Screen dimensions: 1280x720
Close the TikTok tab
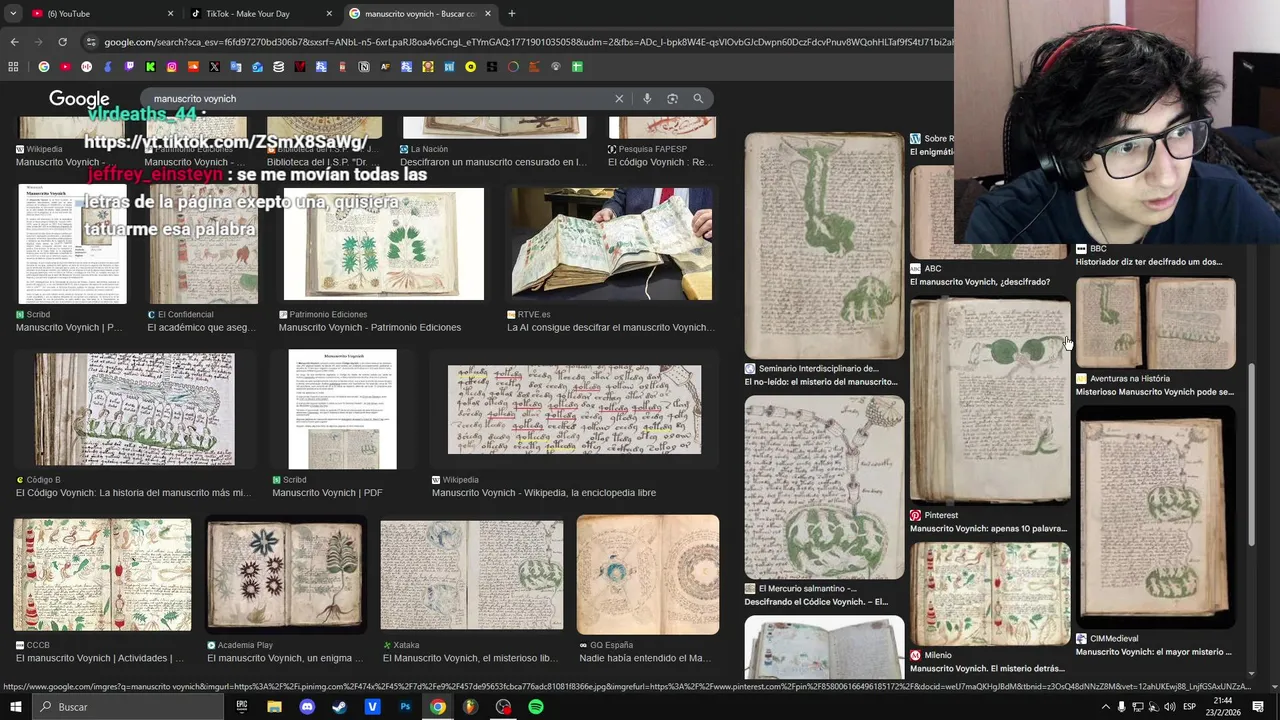329,14
